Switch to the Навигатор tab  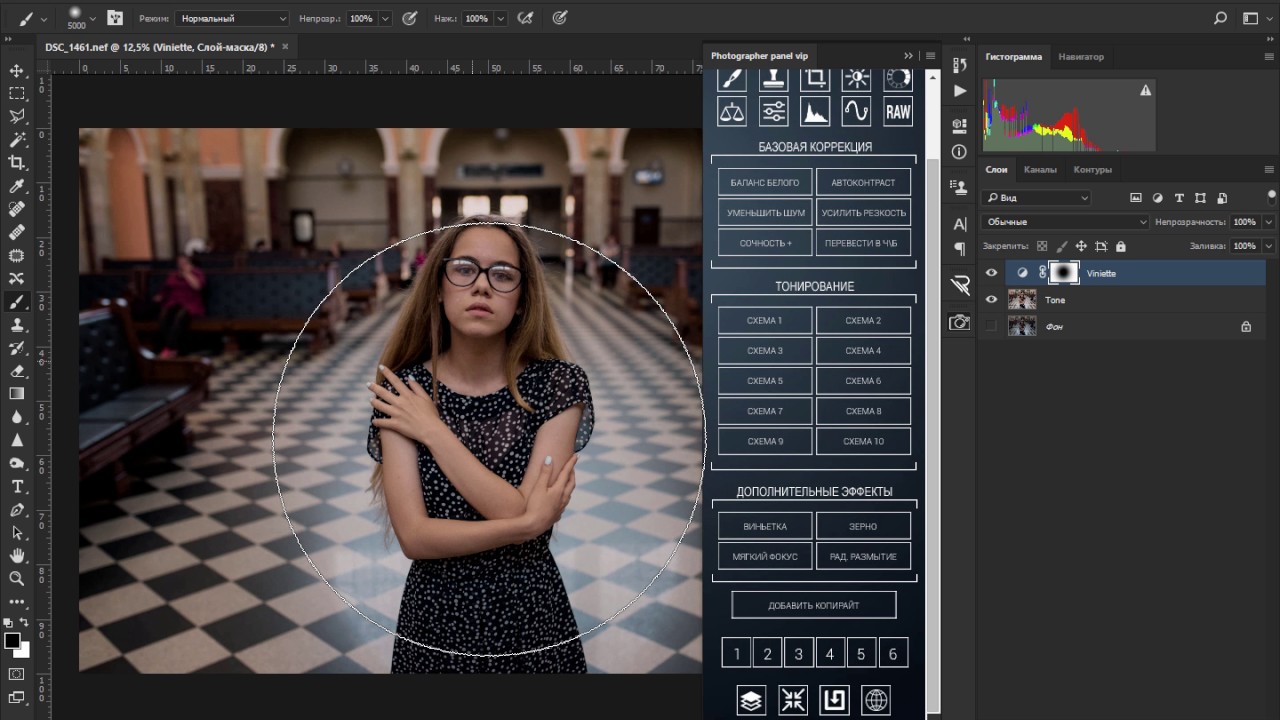[x=1081, y=57]
